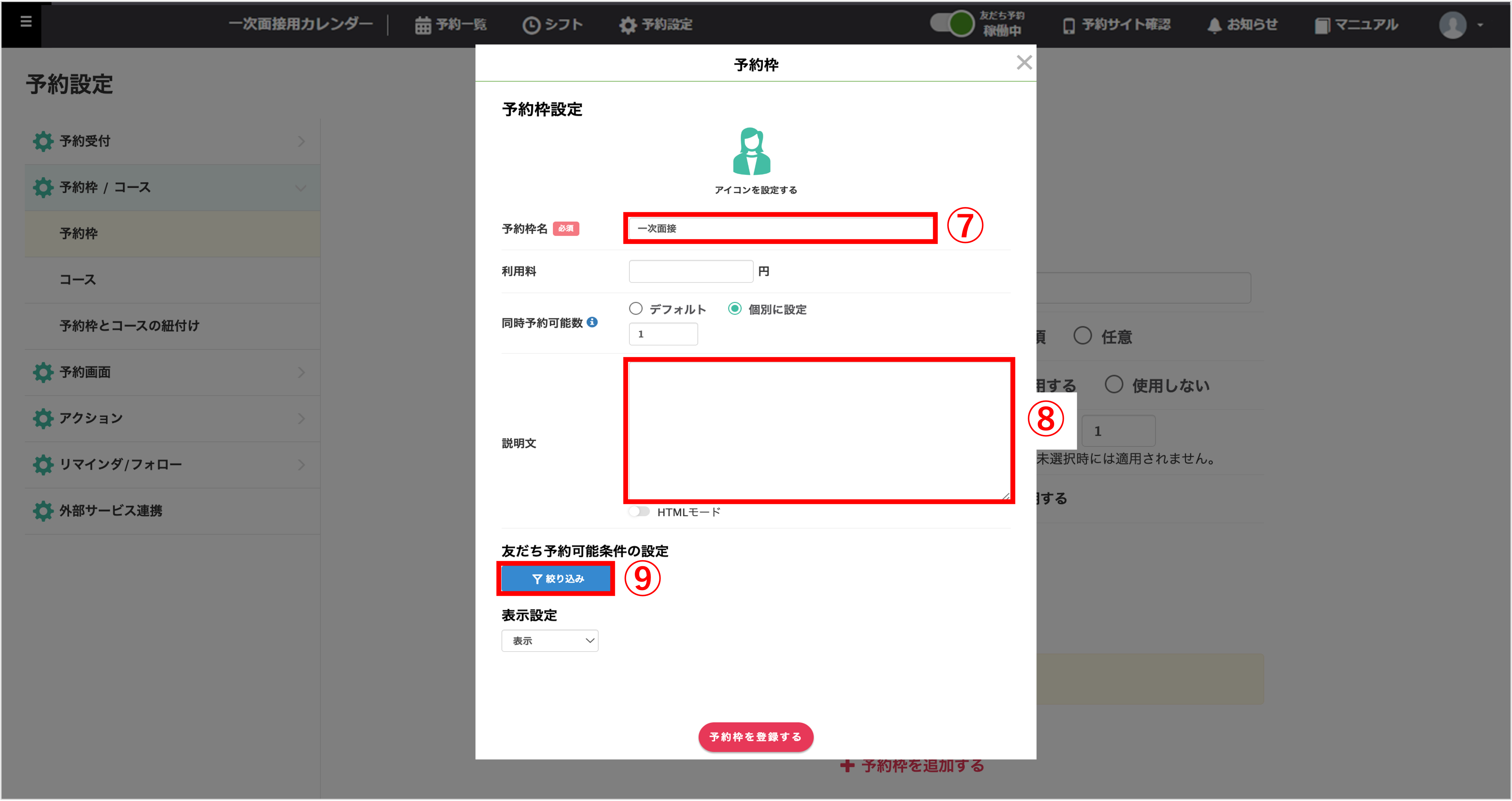The width and height of the screenshot is (1512, 801).
Task: Open 予約枠とコースの紐付け sidebar item
Action: pos(129,326)
